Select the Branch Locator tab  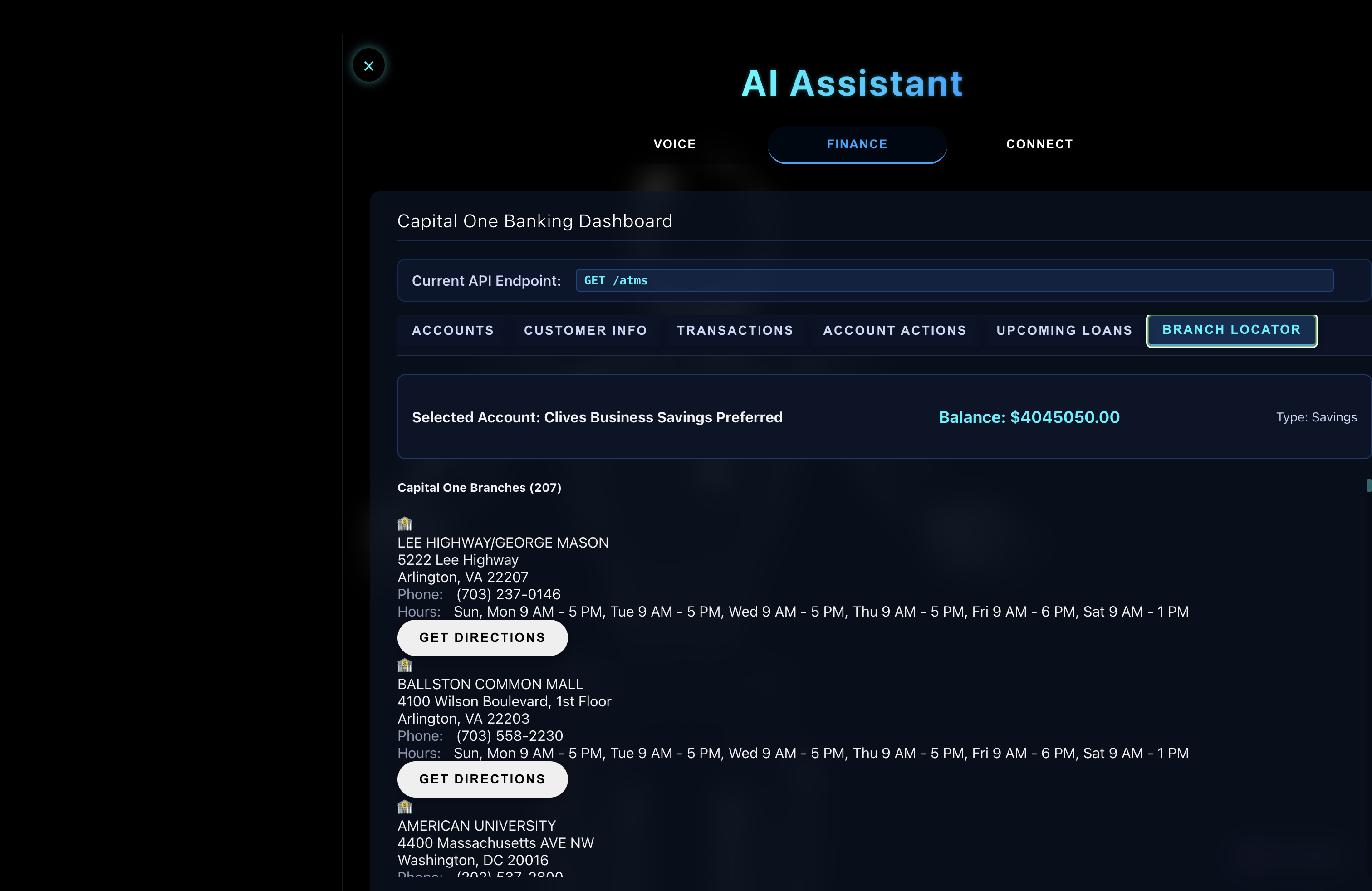click(x=1231, y=330)
